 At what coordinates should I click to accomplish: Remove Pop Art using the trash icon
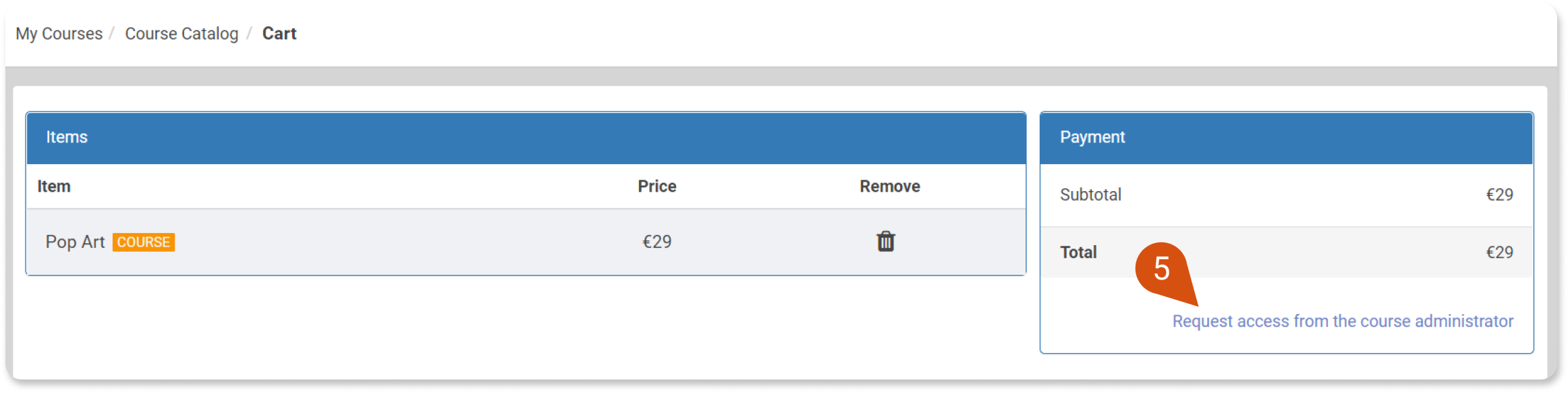[x=885, y=241]
